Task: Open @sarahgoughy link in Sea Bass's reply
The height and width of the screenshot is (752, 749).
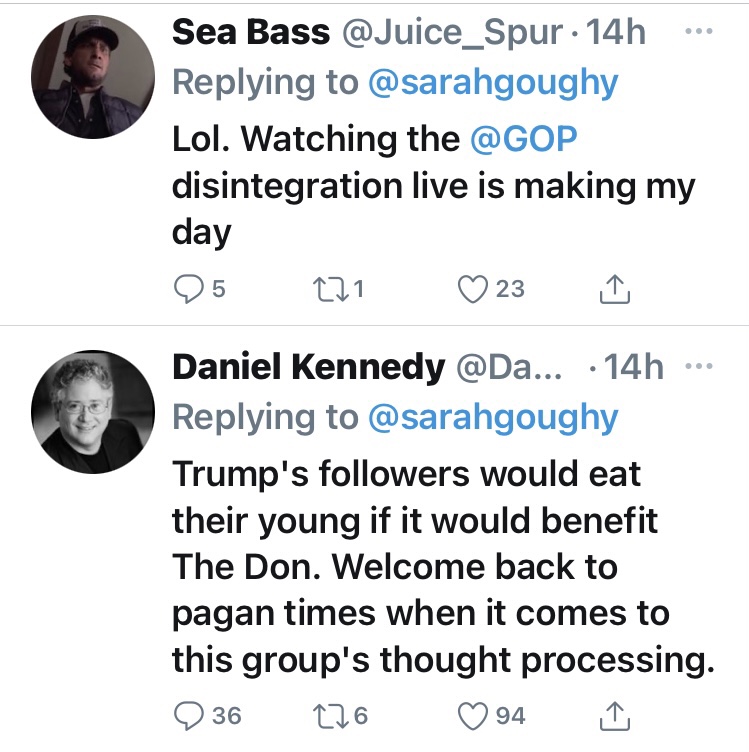Action: 493,82
